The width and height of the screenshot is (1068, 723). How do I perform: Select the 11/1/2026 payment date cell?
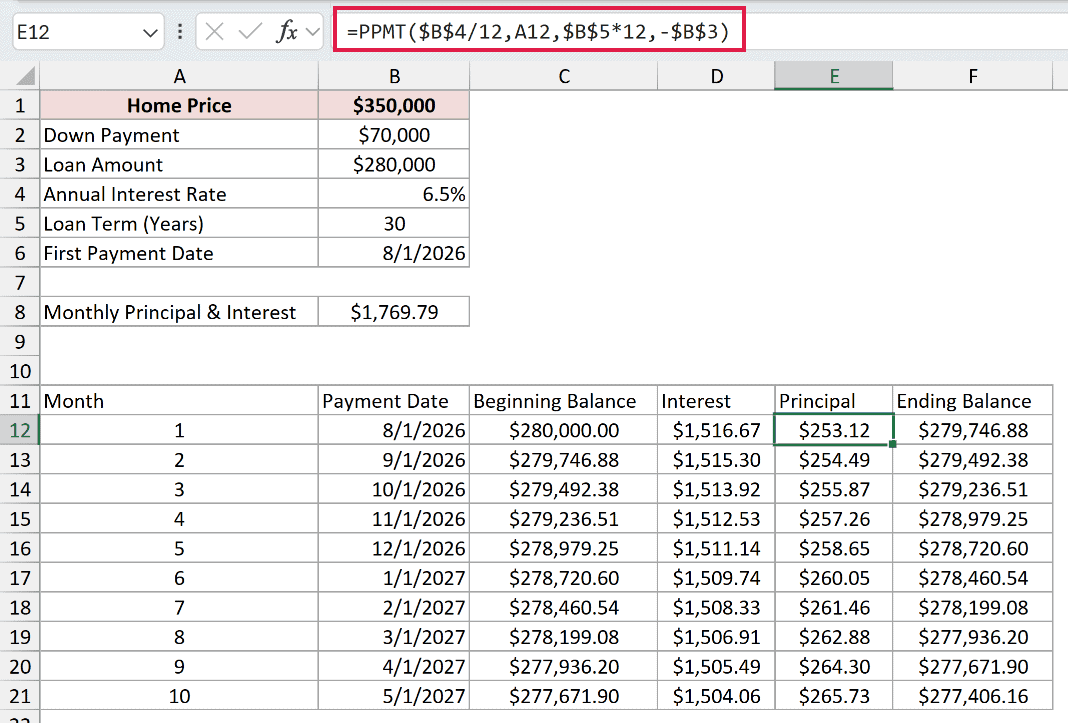[x=394, y=519]
